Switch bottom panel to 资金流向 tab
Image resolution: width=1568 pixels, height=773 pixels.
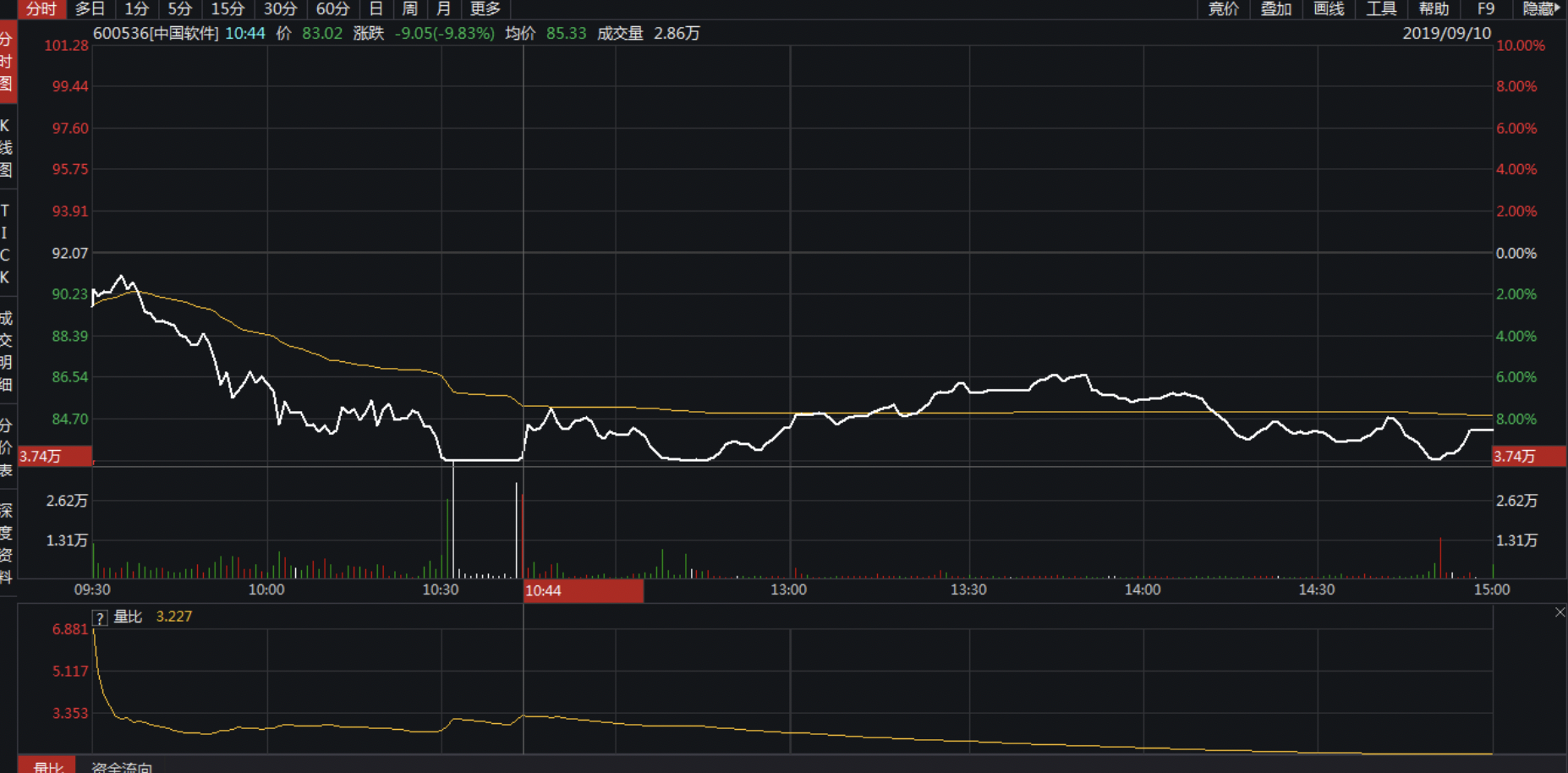coord(122,766)
